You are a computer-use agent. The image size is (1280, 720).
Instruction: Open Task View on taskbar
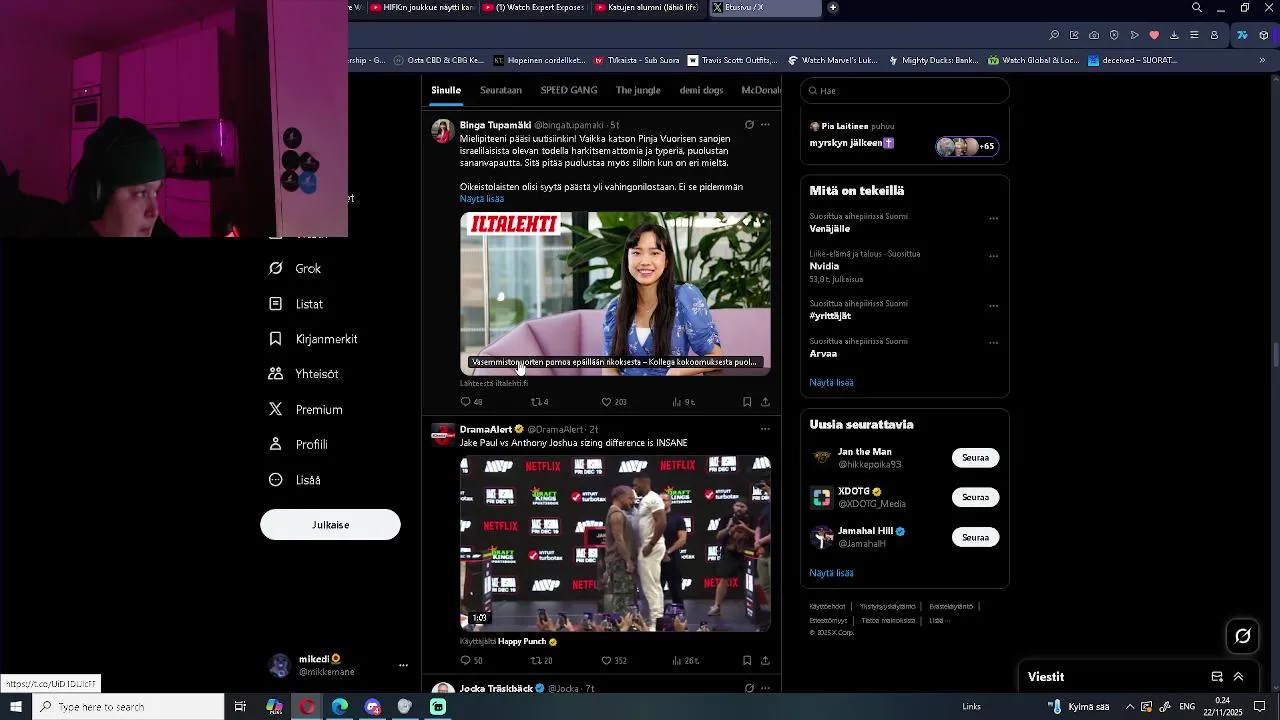click(x=240, y=707)
